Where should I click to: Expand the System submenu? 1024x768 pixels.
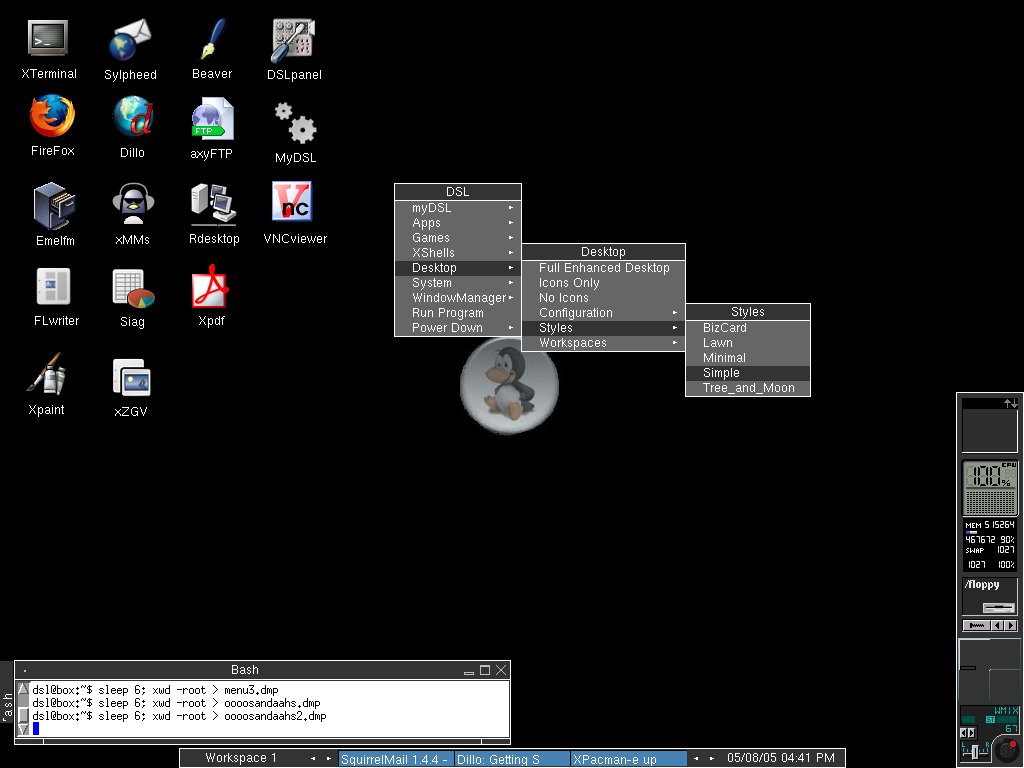[458, 283]
